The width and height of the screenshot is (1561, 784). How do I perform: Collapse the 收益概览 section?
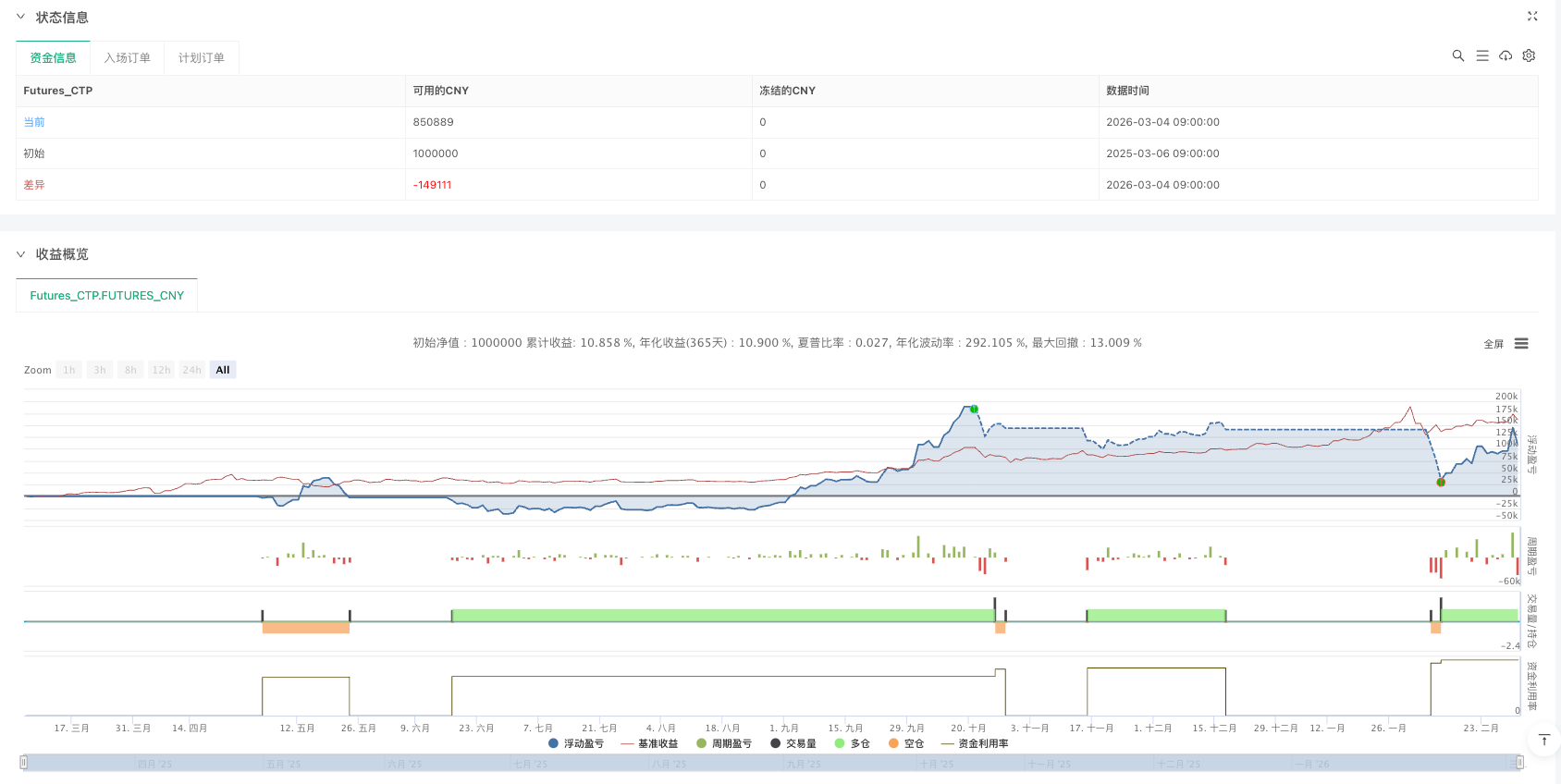20,254
